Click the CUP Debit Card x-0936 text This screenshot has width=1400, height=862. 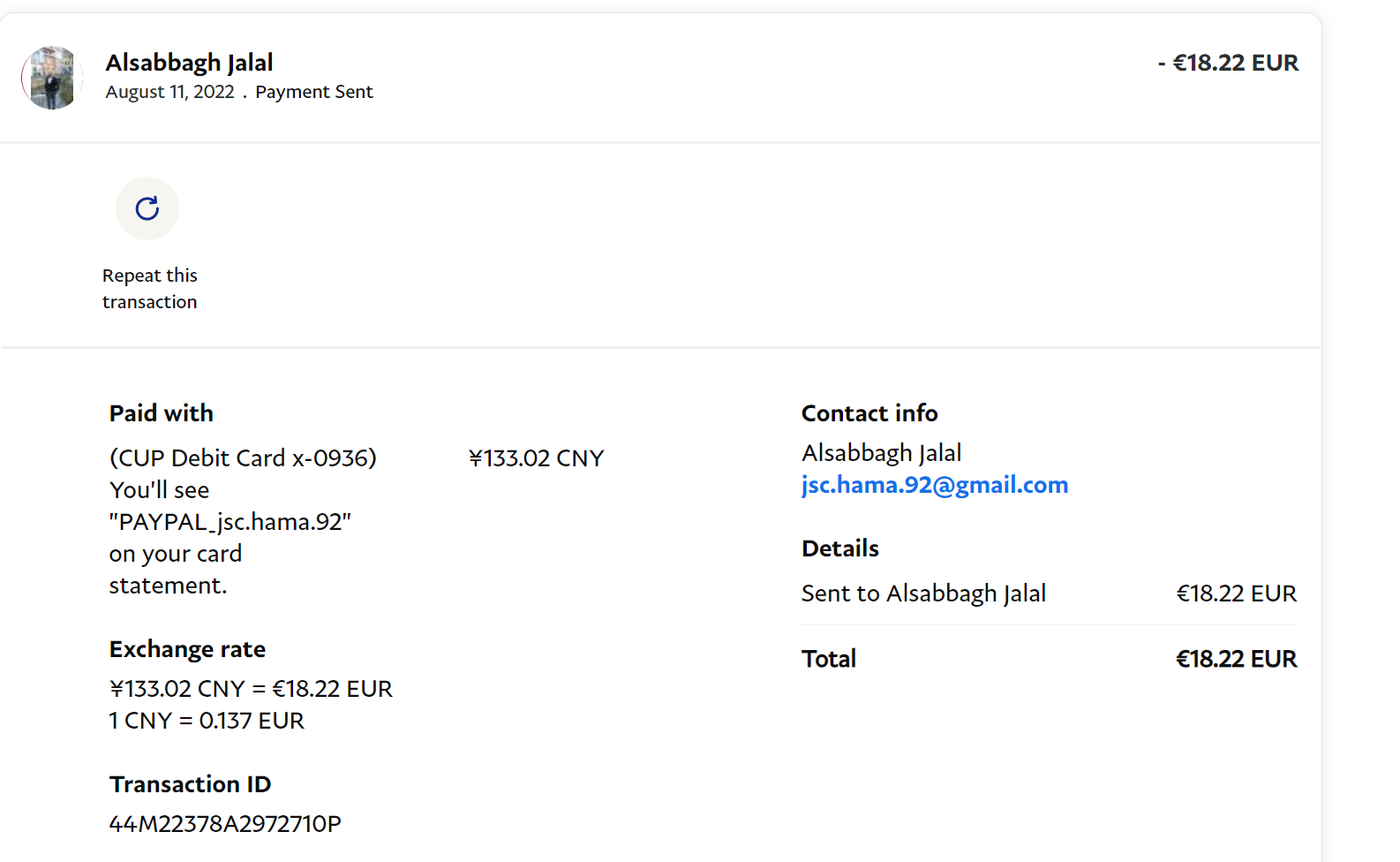tap(243, 458)
